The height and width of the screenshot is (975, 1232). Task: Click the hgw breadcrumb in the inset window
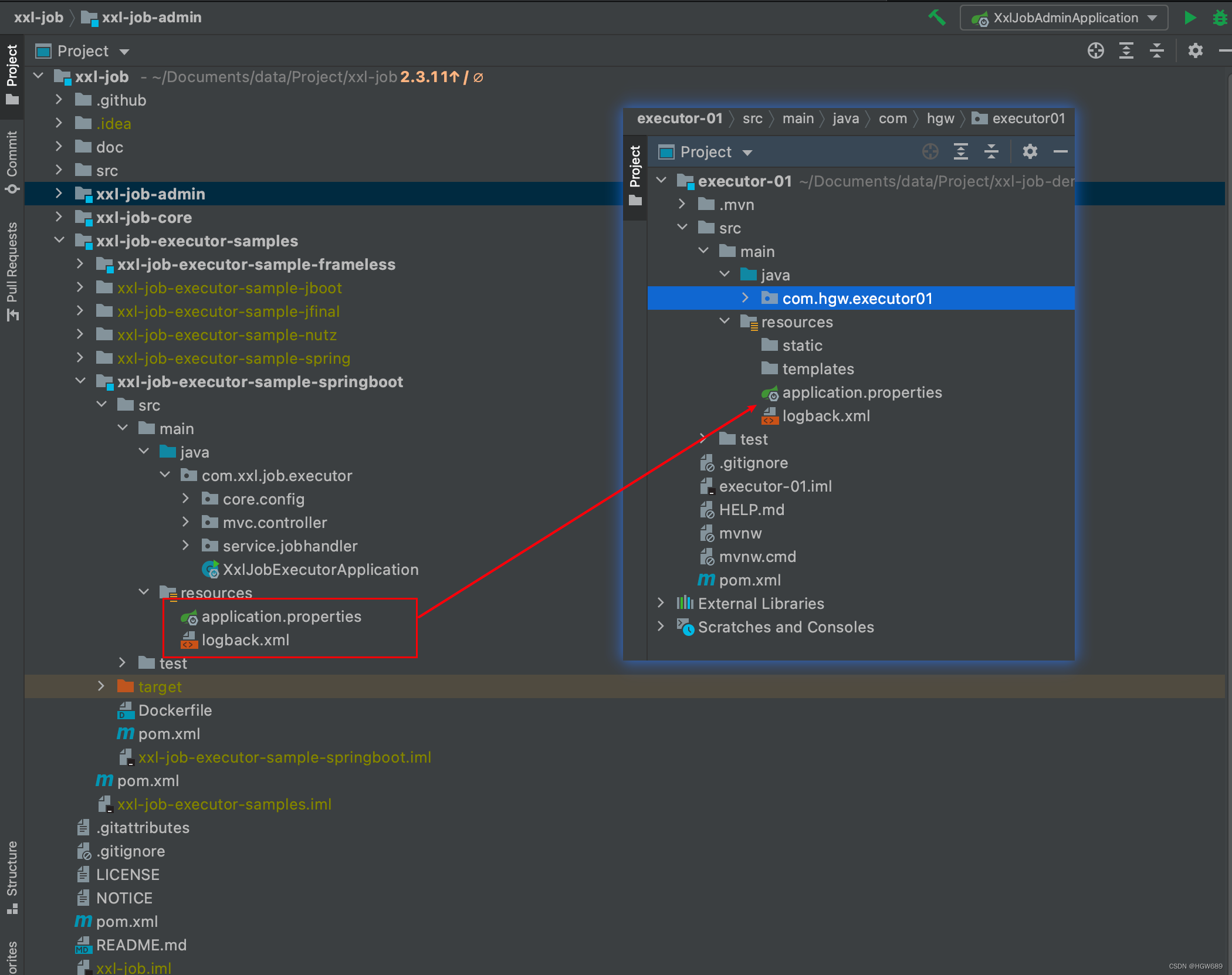[x=940, y=119]
